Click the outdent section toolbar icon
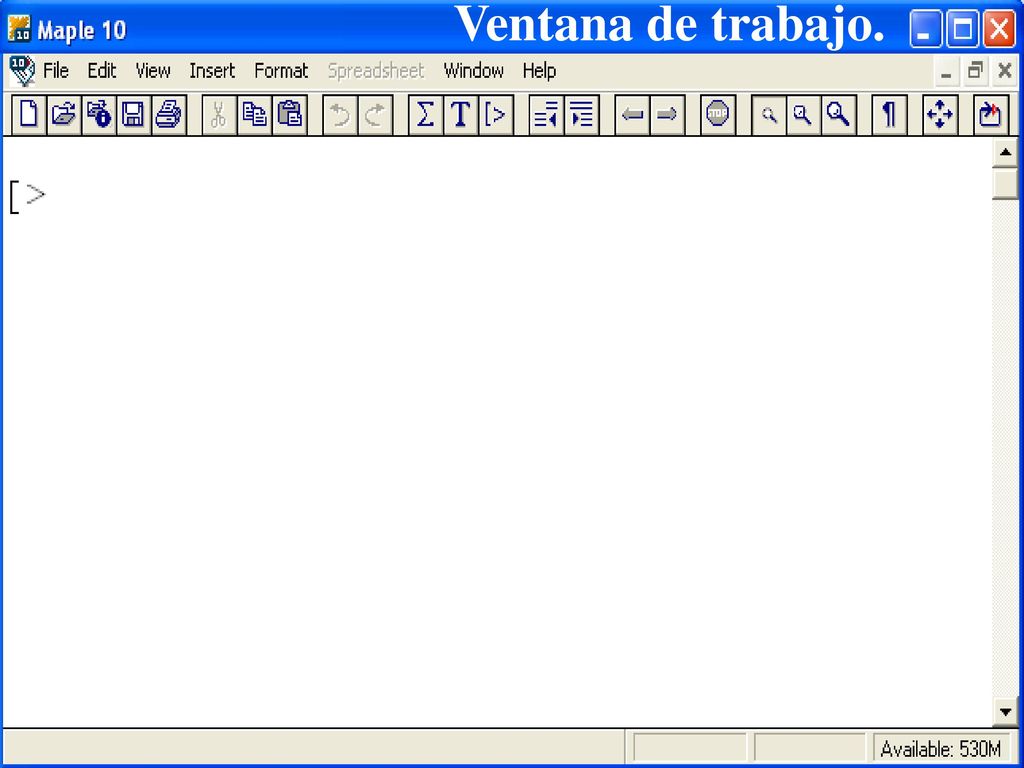Viewport: 1024px width, 768px height. (546, 115)
